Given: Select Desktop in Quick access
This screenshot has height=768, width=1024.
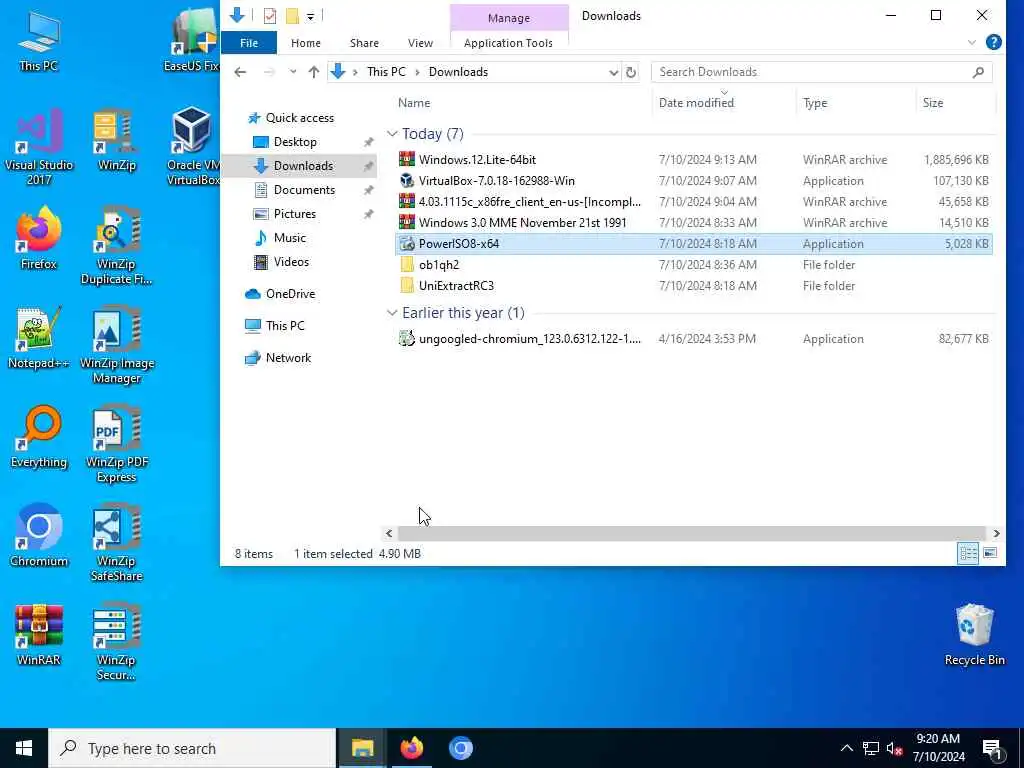Looking at the screenshot, I should (295, 142).
